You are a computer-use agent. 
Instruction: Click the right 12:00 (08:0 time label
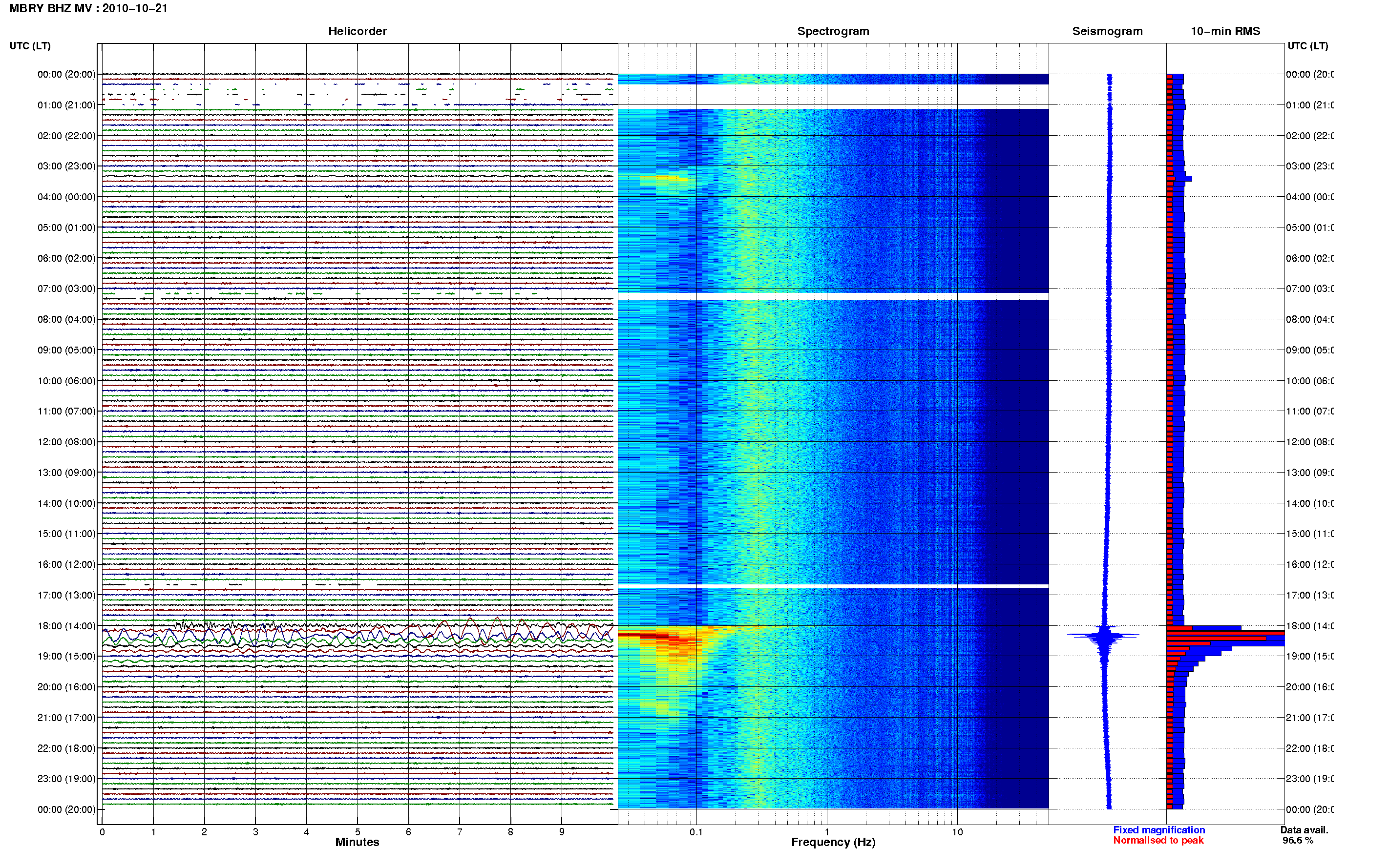[1309, 442]
